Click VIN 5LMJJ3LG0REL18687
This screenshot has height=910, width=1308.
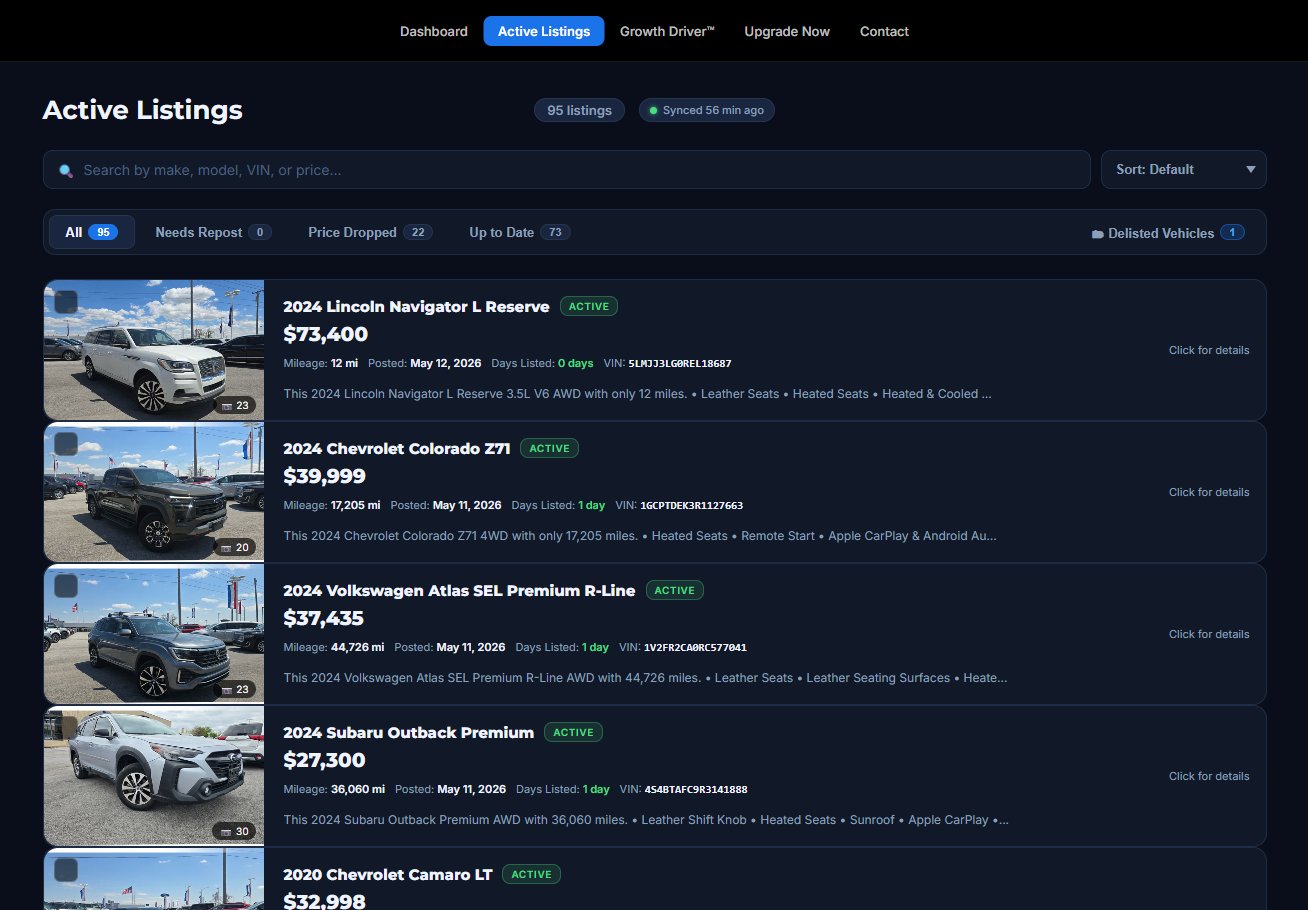(680, 363)
